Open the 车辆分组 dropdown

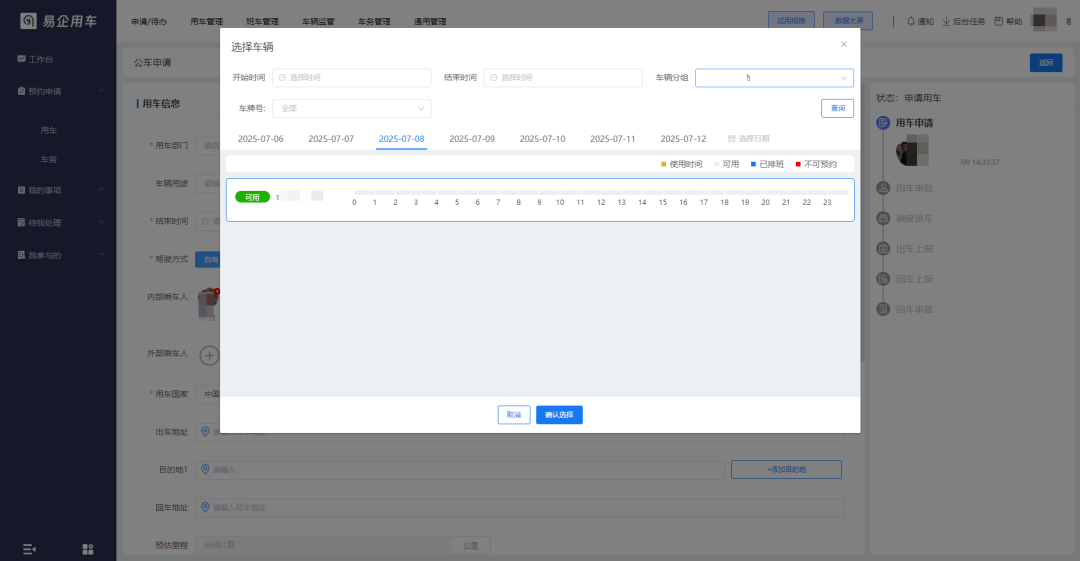point(774,78)
